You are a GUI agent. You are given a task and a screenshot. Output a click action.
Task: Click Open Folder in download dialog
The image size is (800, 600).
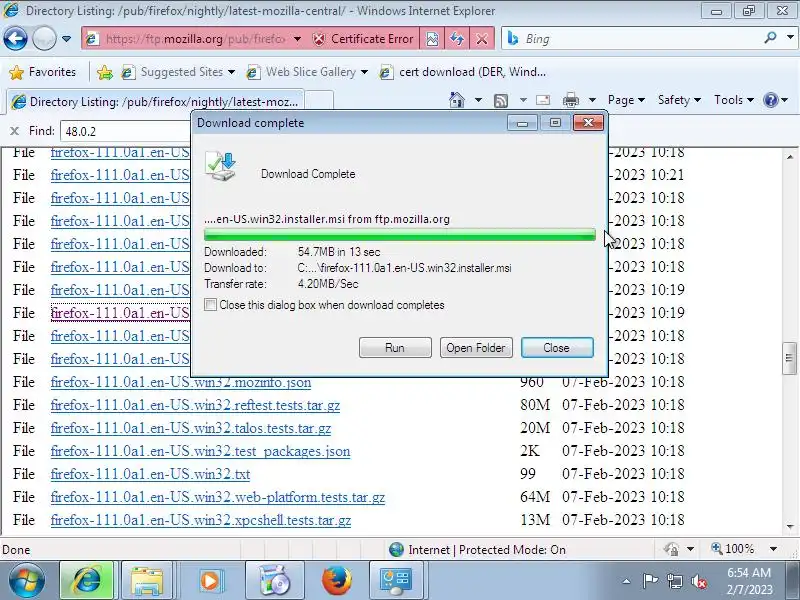pyautogui.click(x=476, y=347)
